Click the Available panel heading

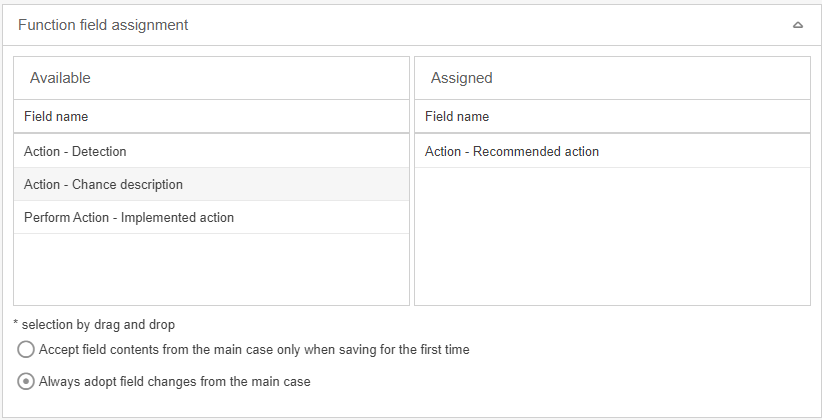[60, 78]
